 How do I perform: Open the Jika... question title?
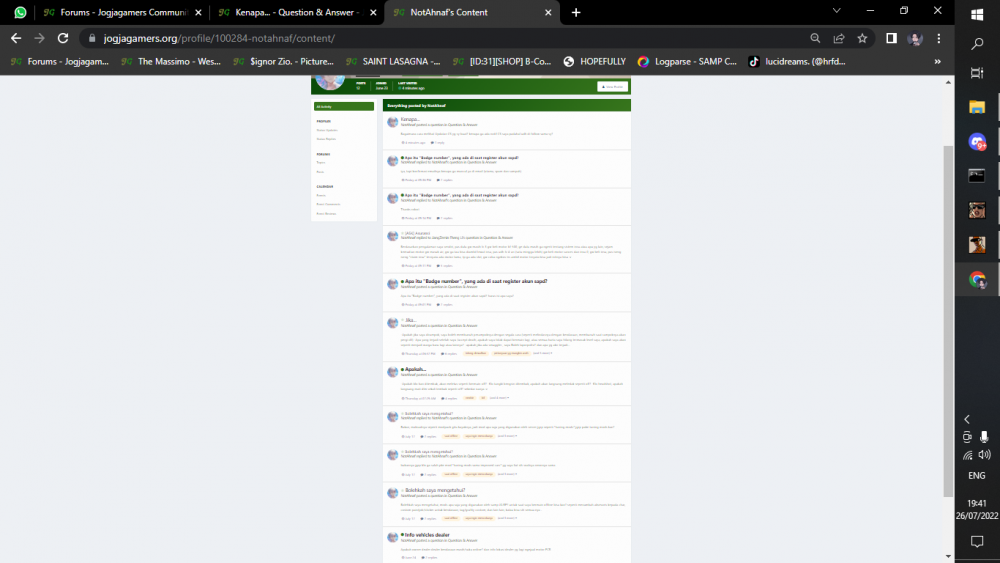[409, 320]
